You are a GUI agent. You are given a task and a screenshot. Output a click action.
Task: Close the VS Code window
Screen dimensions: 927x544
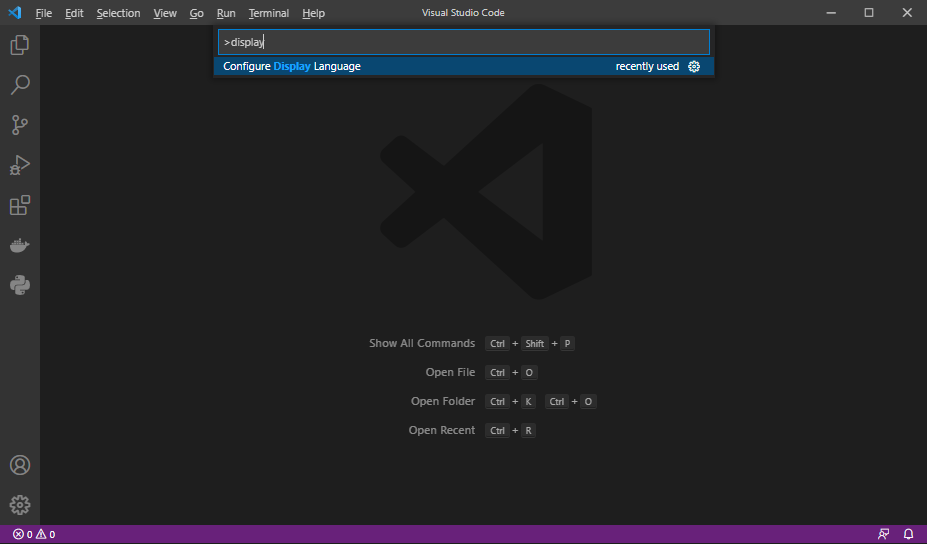(x=907, y=12)
